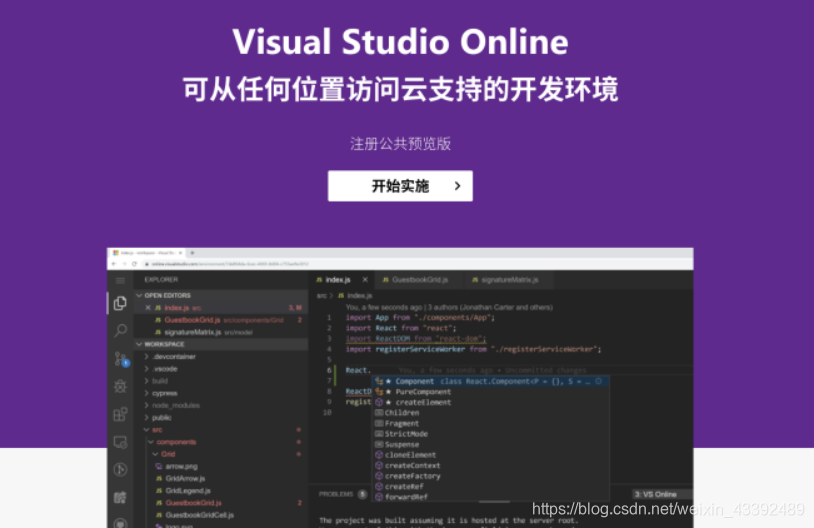Click the browser back arrow
Screen dimensions: 814x528
114,264
